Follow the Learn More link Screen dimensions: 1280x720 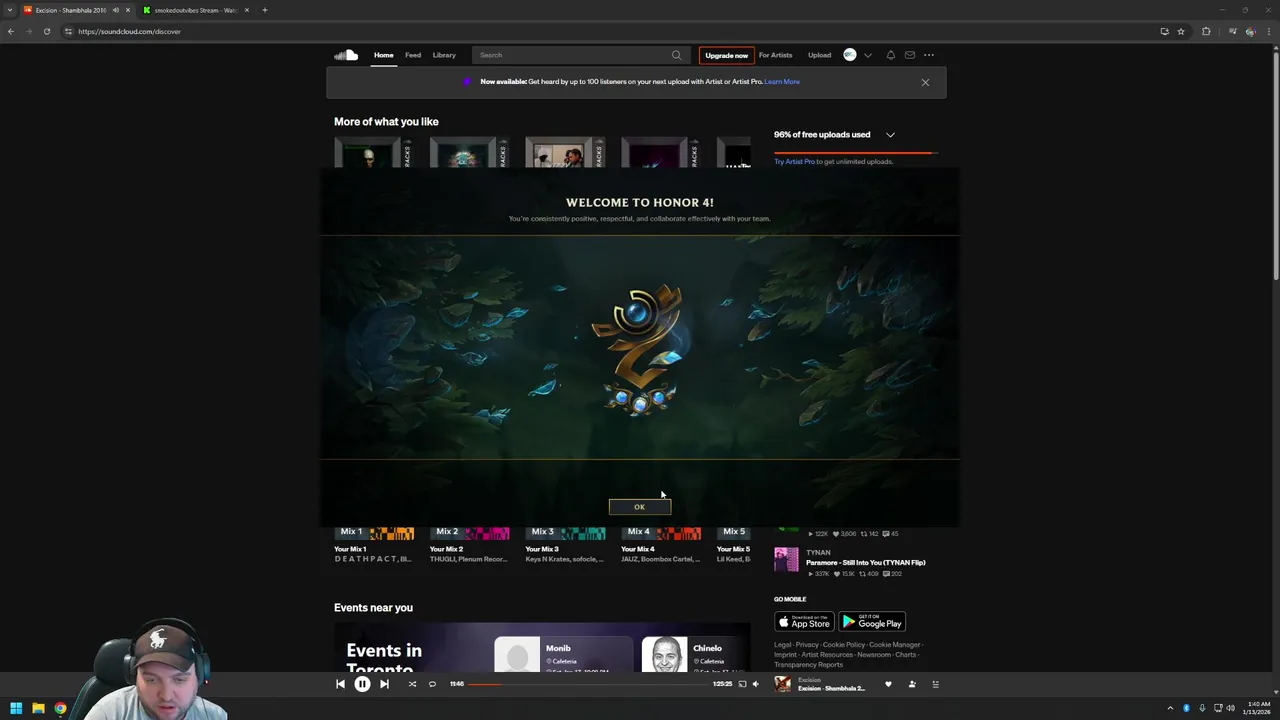pos(782,82)
